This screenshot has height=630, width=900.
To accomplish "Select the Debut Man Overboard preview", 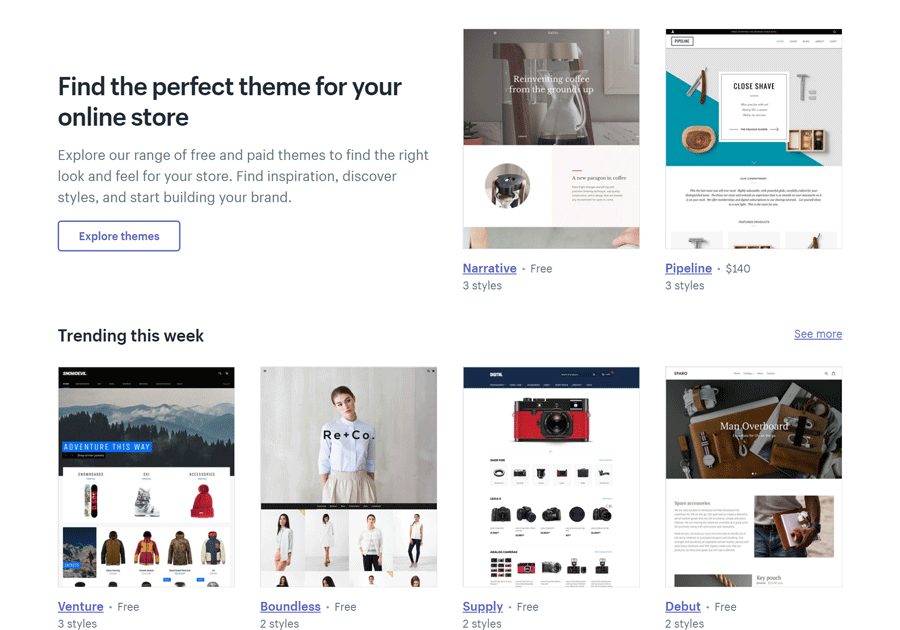I will pos(754,477).
